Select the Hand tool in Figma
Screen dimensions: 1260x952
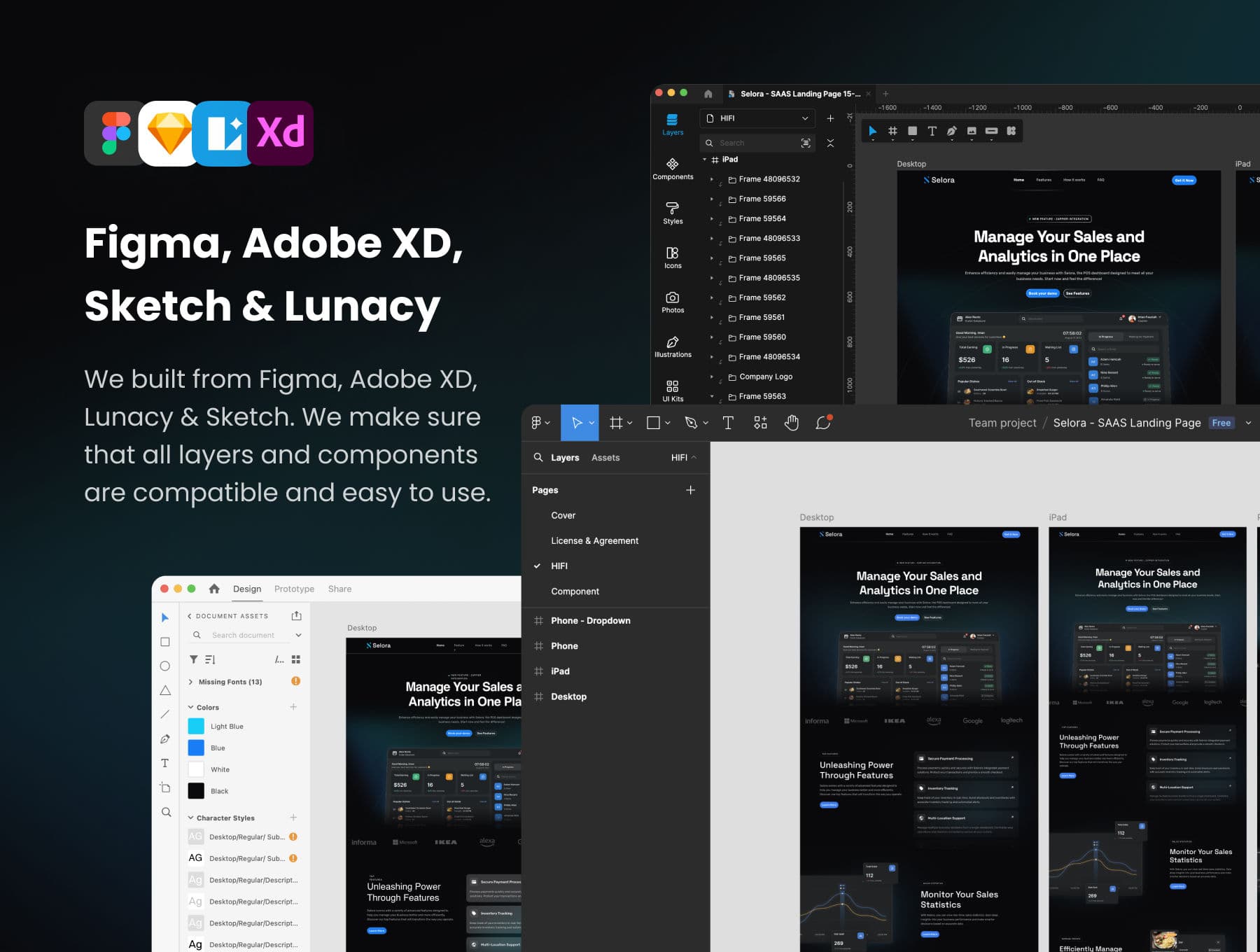pos(792,423)
